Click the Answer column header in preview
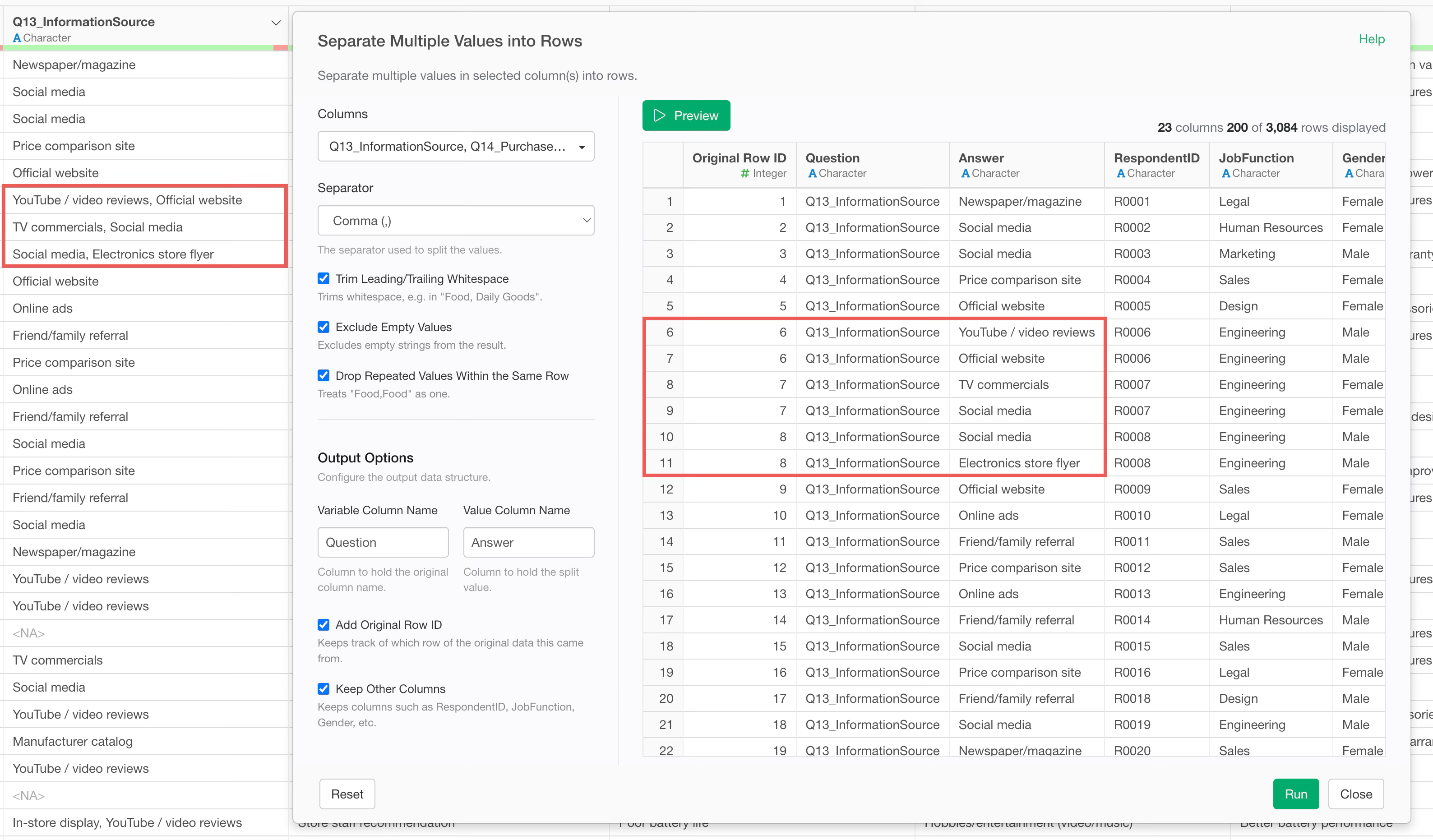The width and height of the screenshot is (1433, 840). pyautogui.click(x=1026, y=165)
